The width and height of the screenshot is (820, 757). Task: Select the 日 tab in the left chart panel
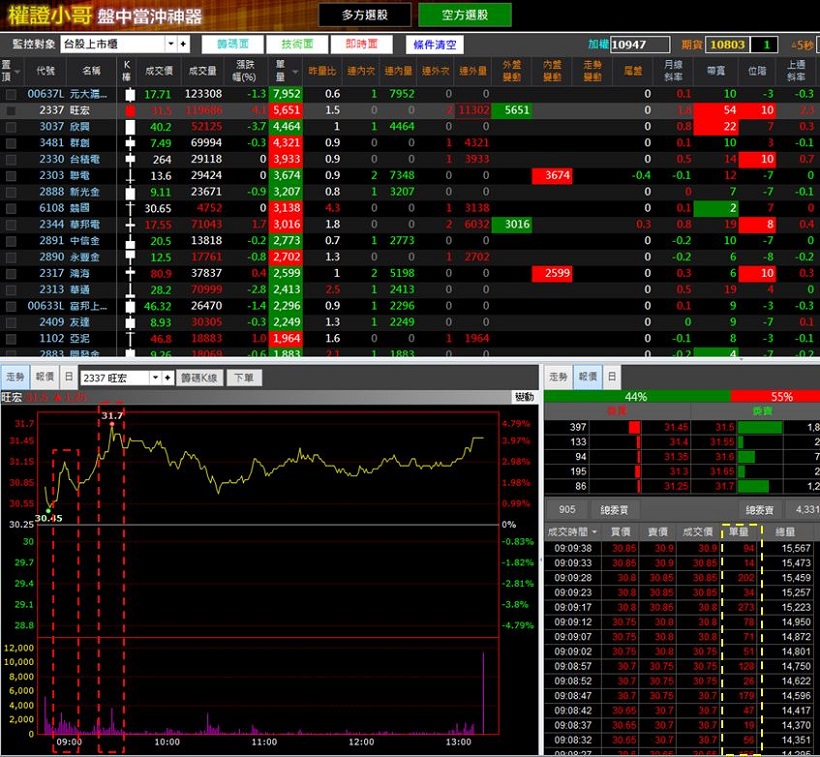[x=69, y=377]
